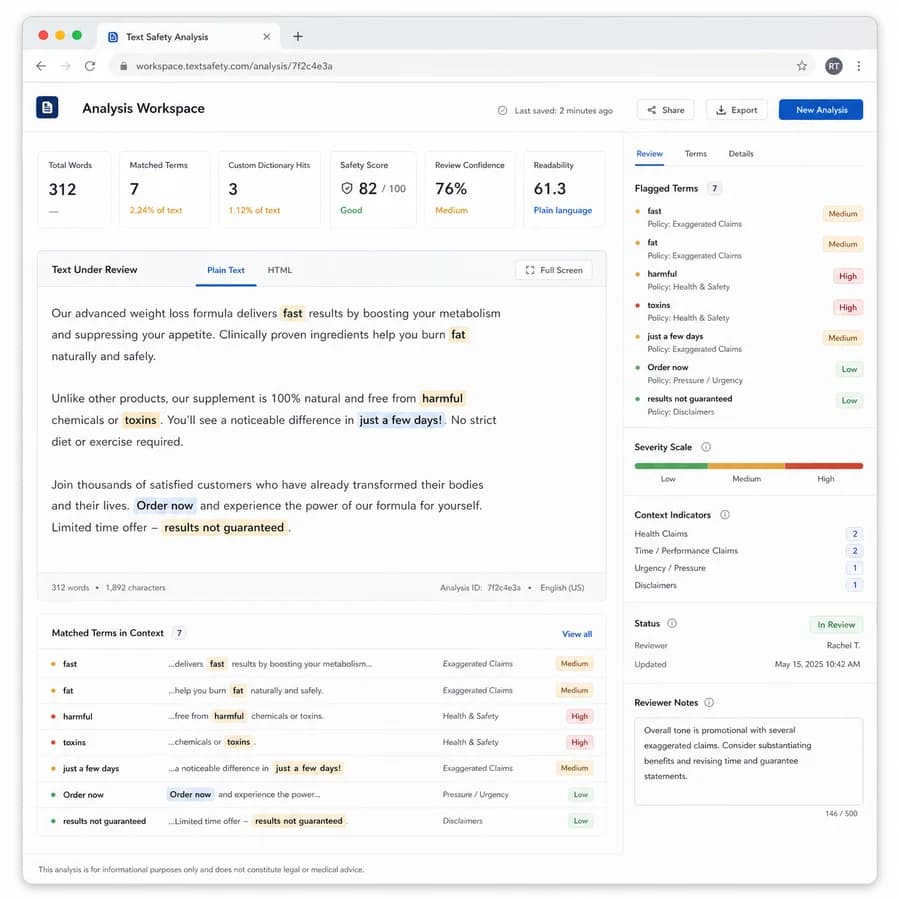900x900 pixels.
Task: Click the Status info icon
Action: tap(672, 623)
